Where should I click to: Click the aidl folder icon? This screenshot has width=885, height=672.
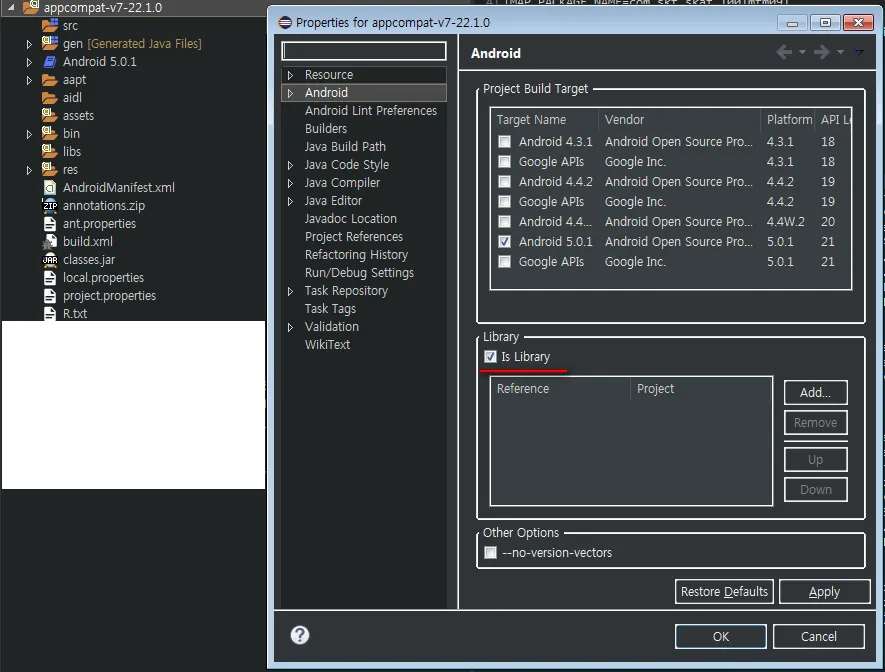[x=50, y=98]
